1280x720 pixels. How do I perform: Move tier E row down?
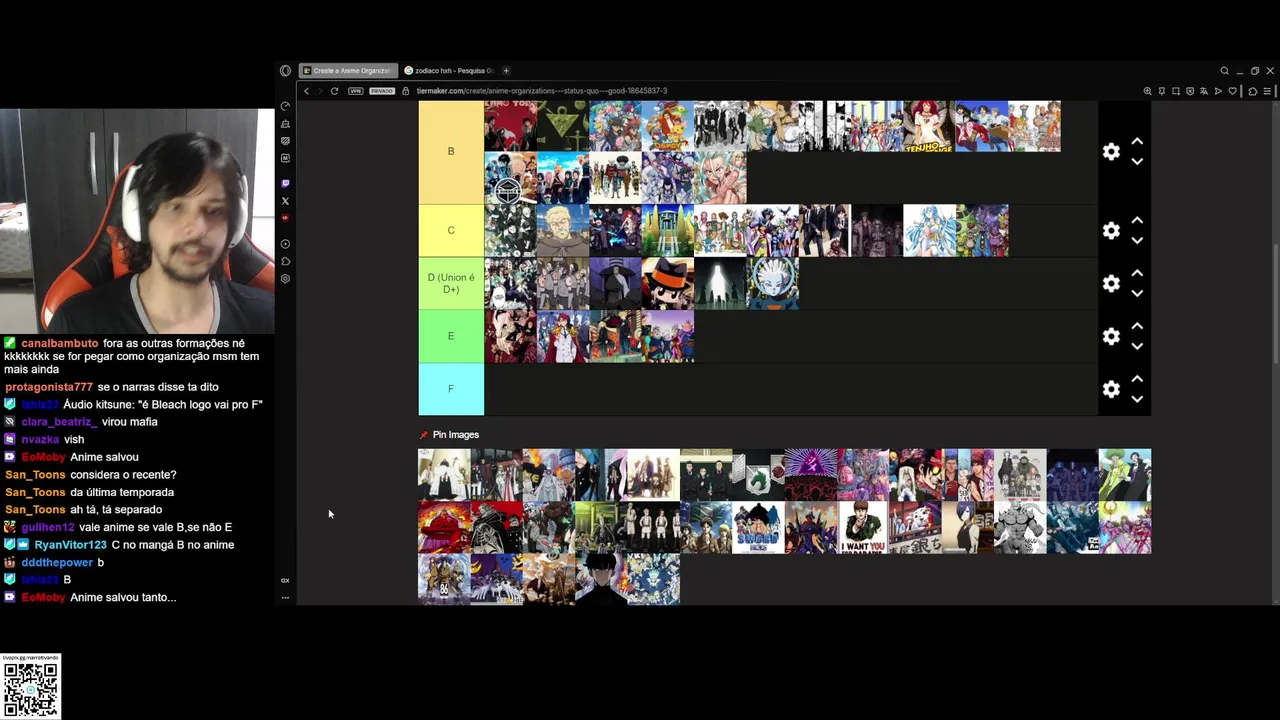1137,346
